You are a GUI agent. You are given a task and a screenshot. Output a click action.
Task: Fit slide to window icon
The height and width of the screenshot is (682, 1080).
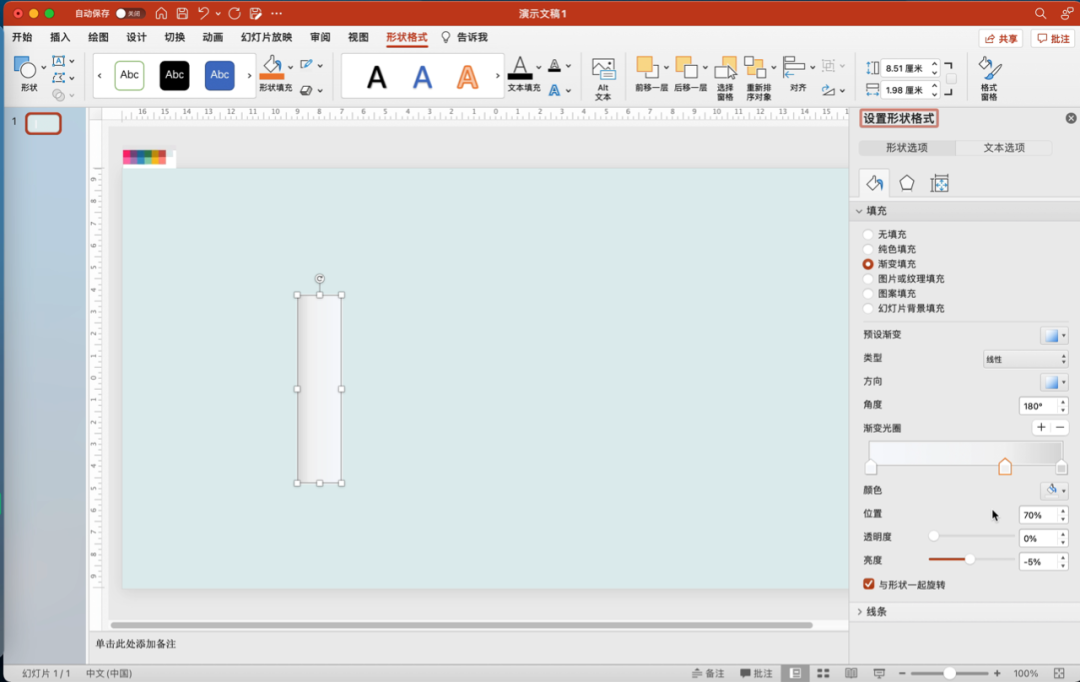(1059, 673)
